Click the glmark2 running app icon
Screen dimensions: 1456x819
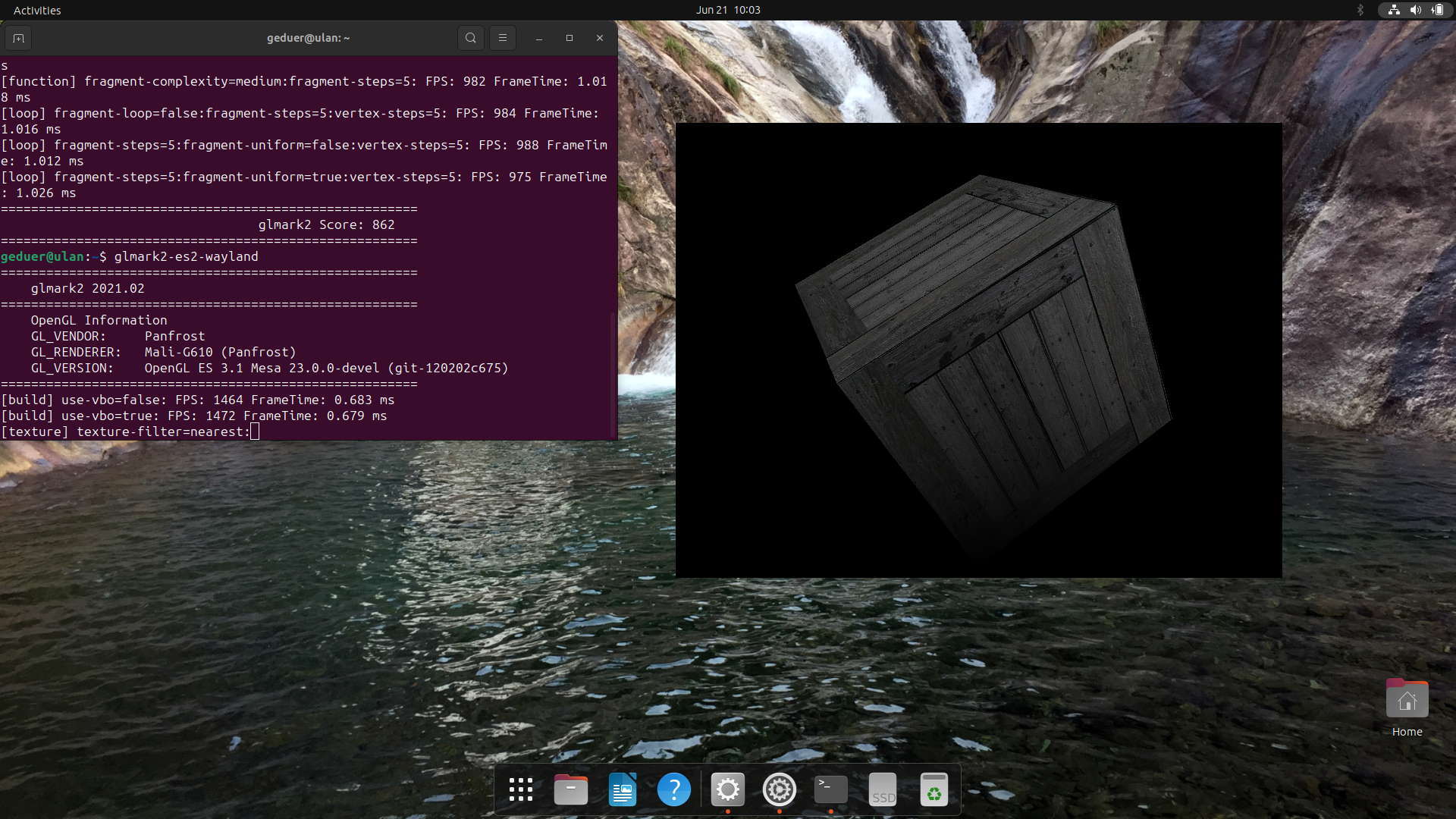tap(779, 789)
